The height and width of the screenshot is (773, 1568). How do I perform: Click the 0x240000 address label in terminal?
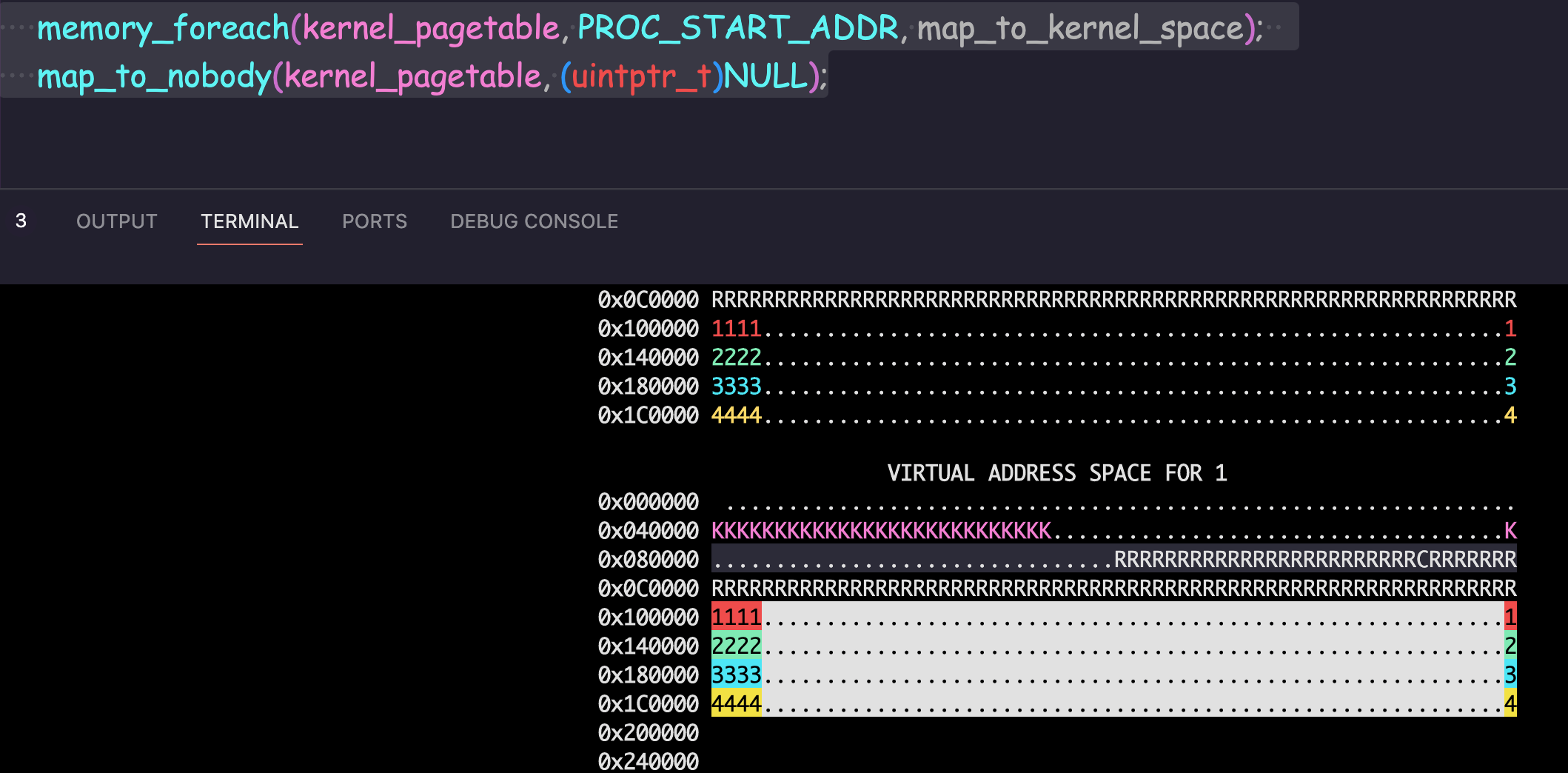tap(648, 761)
